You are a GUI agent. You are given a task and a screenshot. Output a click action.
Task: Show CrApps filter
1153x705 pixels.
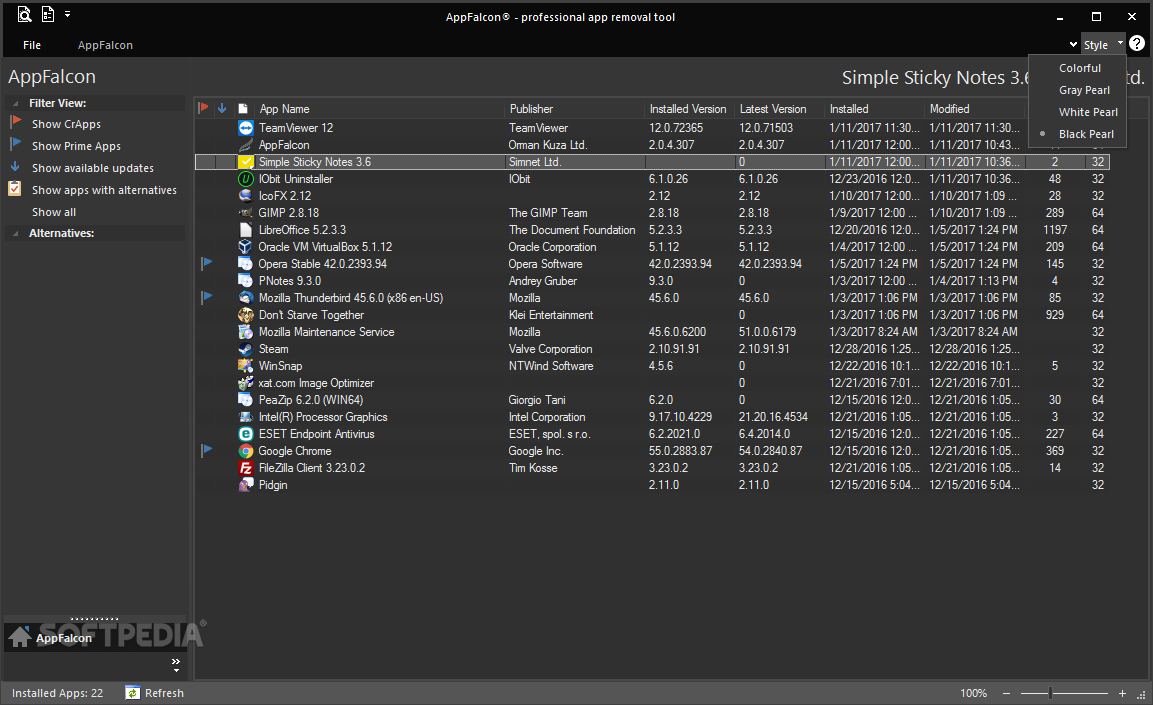[x=66, y=124]
